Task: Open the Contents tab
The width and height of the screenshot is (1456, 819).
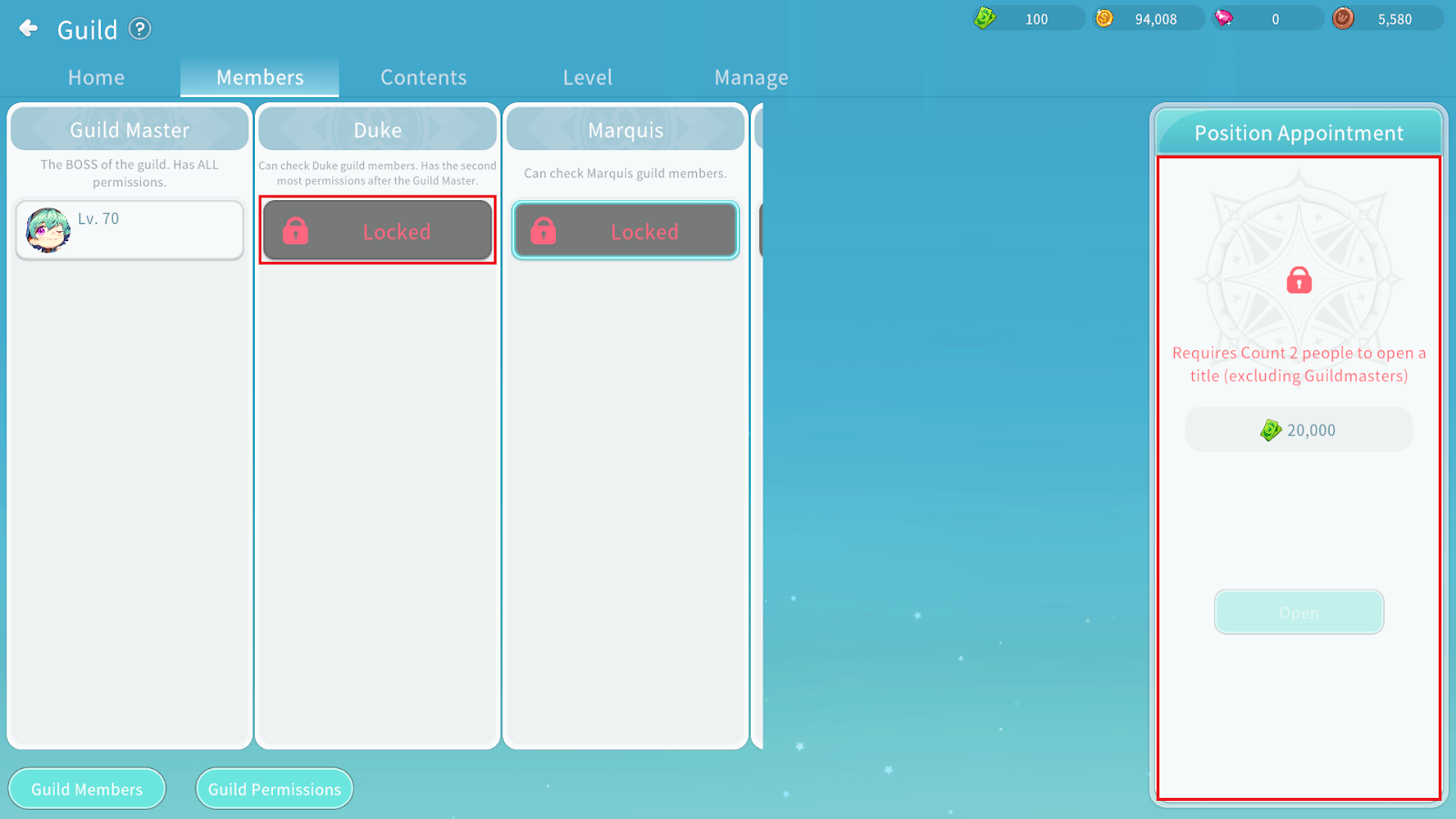Action: pyautogui.click(x=423, y=77)
